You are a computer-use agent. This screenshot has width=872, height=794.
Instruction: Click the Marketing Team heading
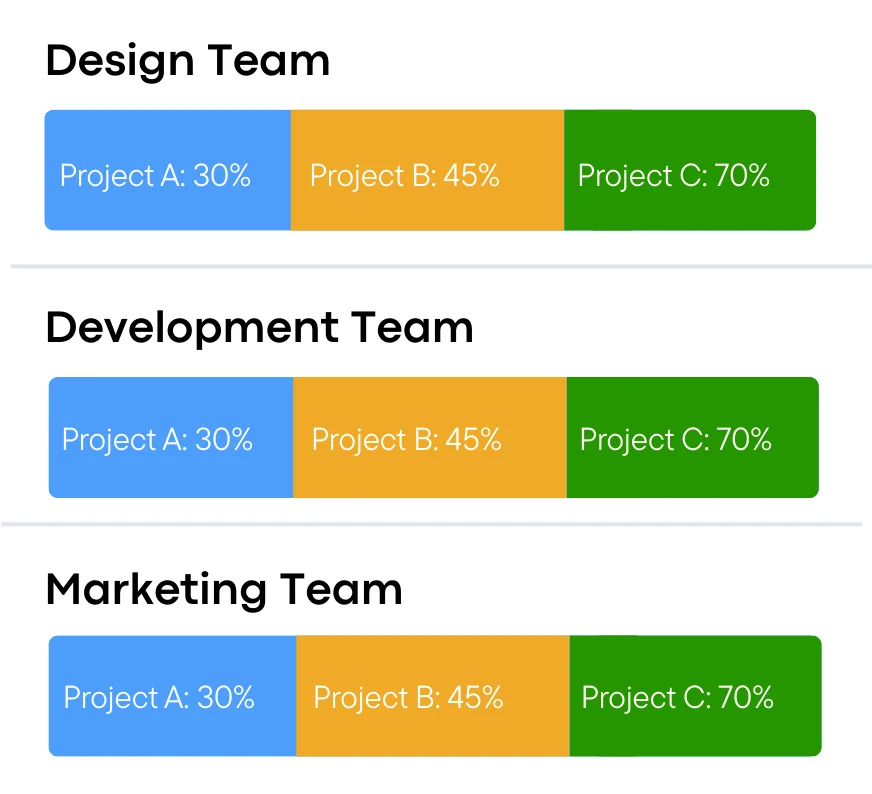[x=224, y=589]
